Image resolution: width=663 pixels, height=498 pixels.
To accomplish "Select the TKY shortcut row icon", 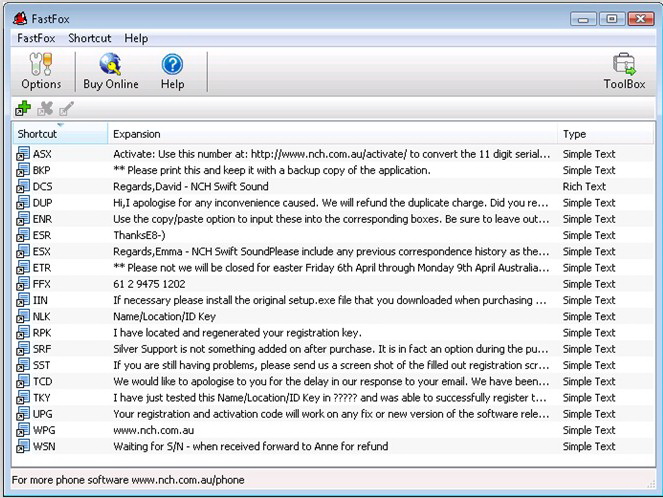I will [x=23, y=398].
